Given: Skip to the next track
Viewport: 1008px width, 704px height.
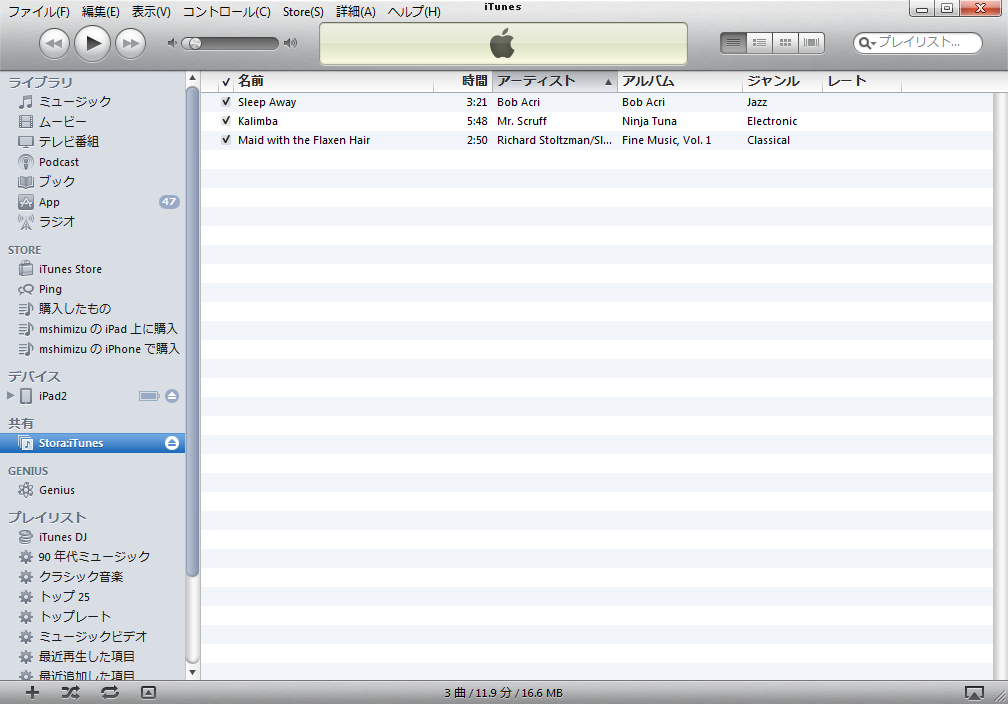Looking at the screenshot, I should click(x=130, y=43).
